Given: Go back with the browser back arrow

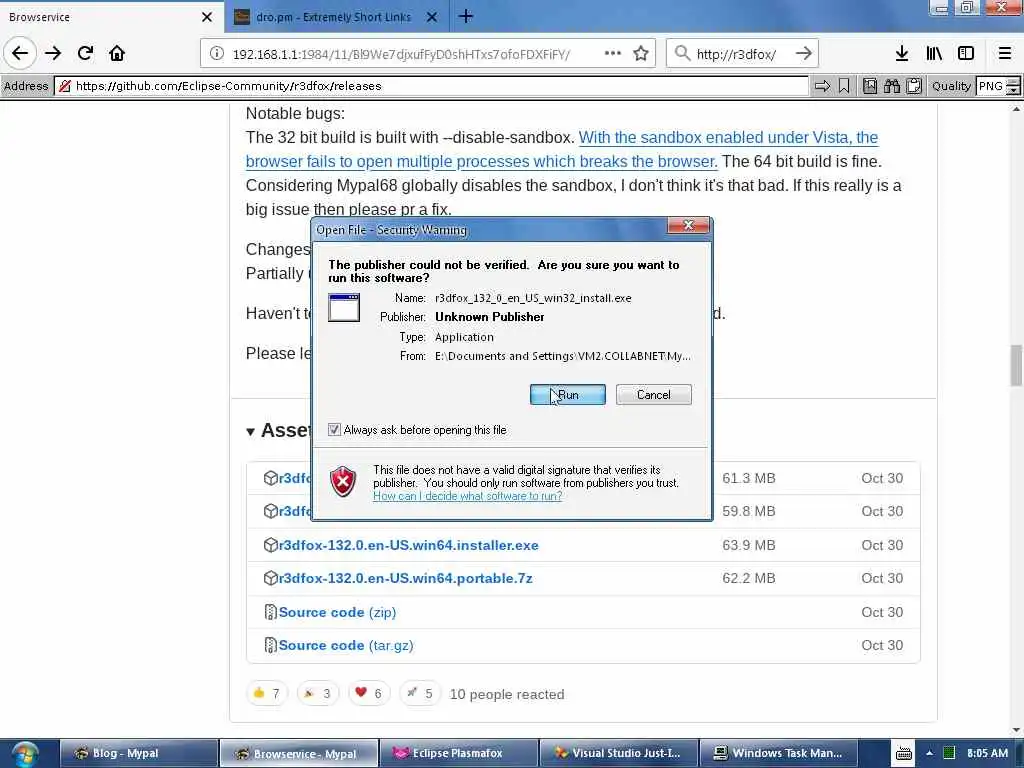Looking at the screenshot, I should click(x=20, y=53).
